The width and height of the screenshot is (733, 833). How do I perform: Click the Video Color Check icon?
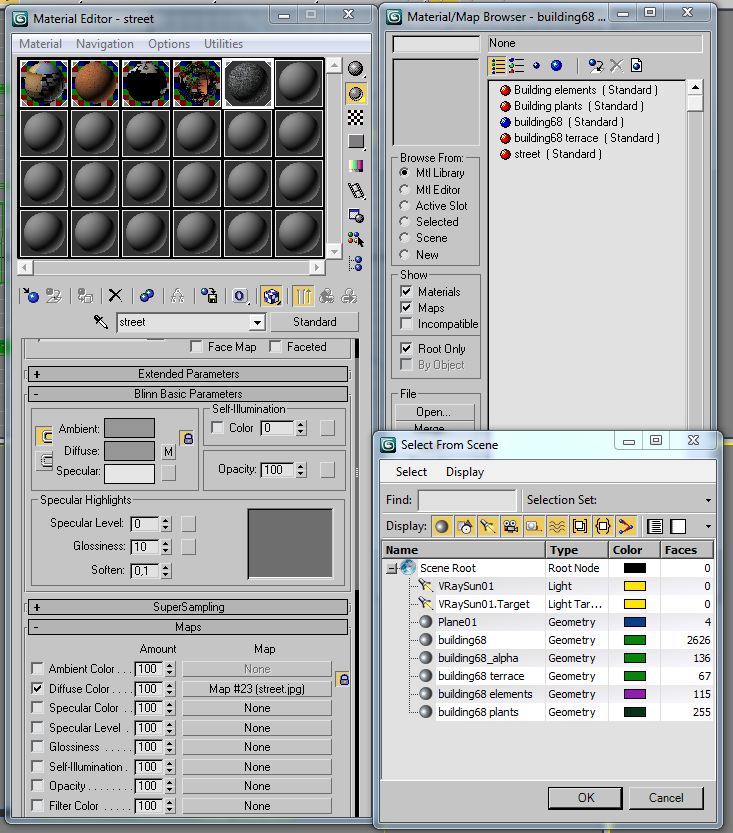coord(355,166)
